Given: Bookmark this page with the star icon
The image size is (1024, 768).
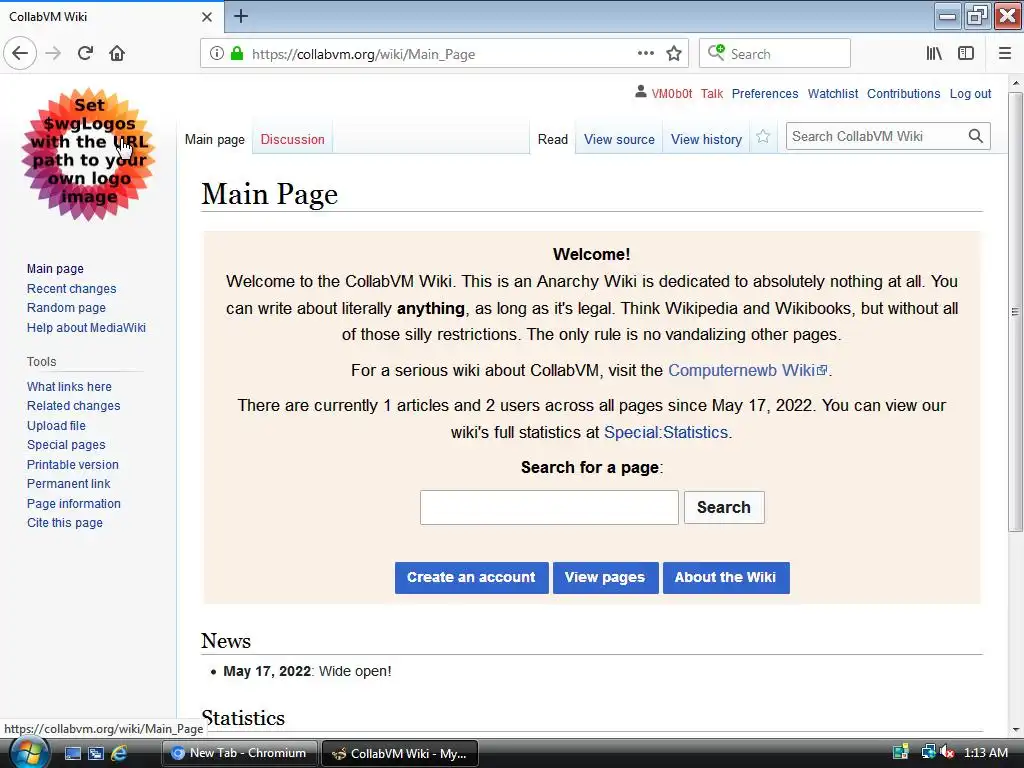Looking at the screenshot, I should point(674,54).
